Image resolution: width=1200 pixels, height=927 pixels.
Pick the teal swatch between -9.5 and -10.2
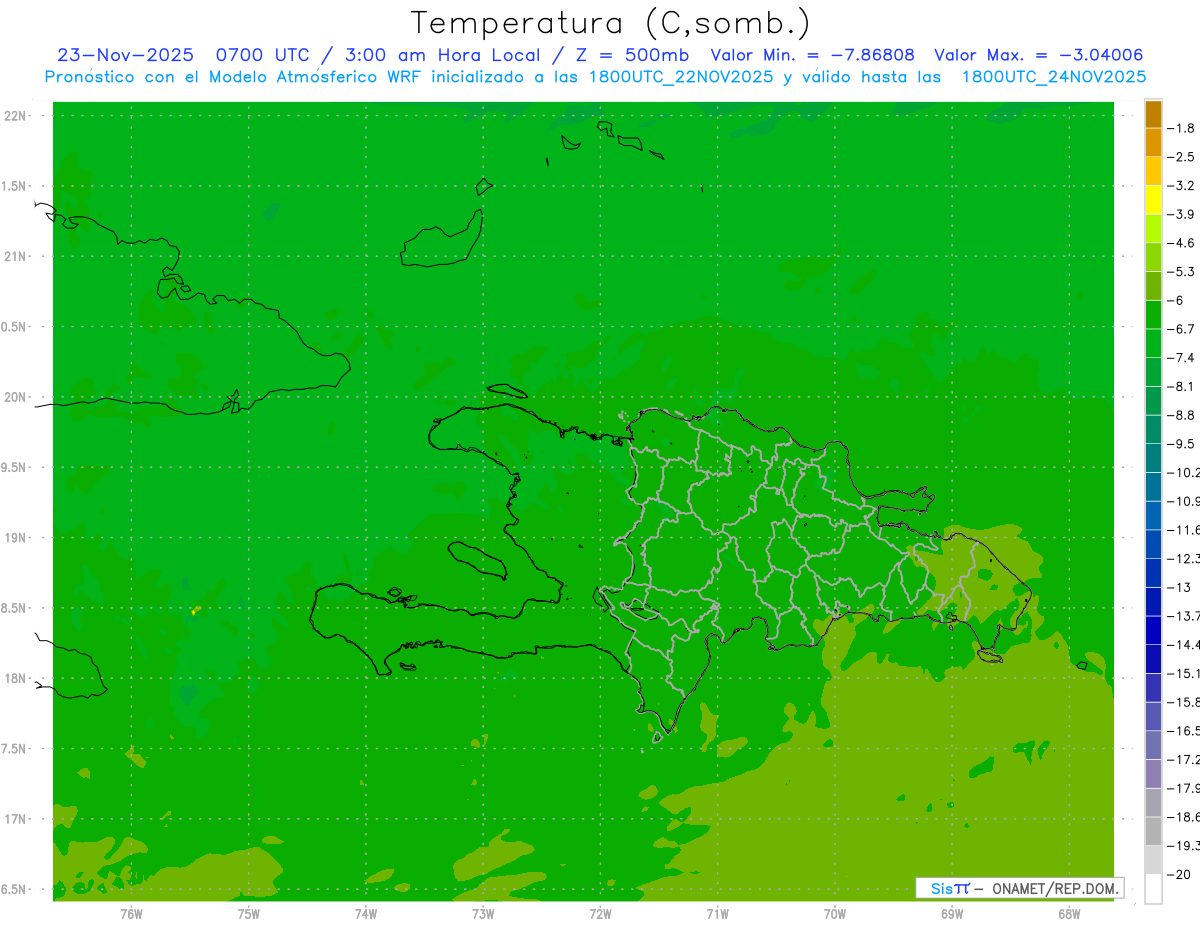point(1153,458)
